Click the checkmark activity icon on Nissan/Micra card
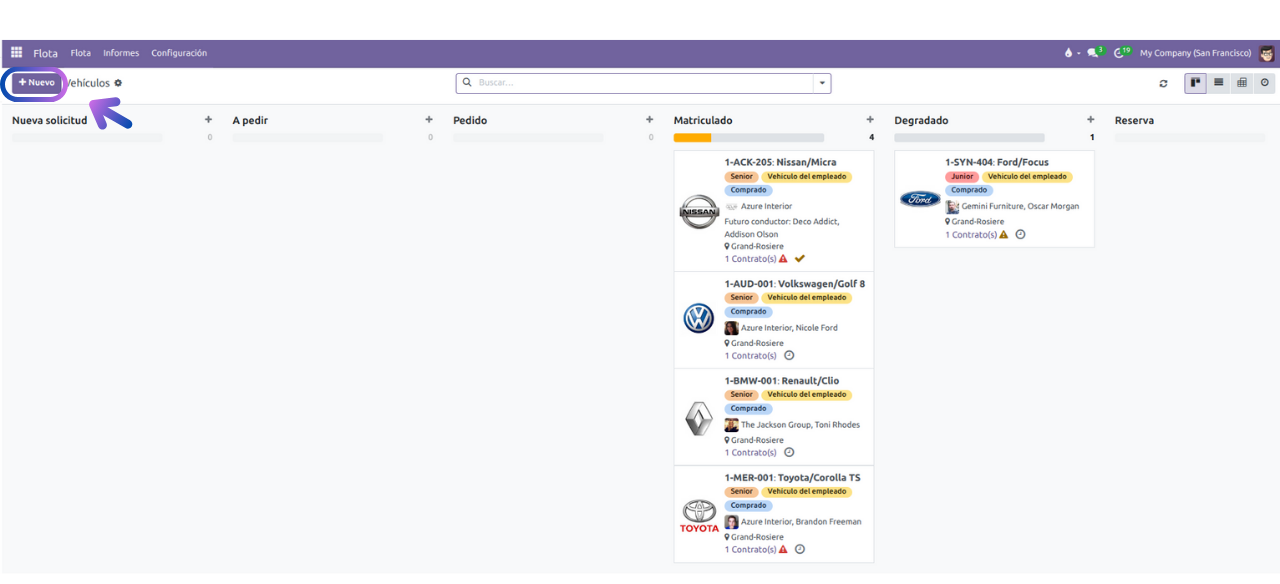This screenshot has height=584, width=1280. (x=799, y=259)
